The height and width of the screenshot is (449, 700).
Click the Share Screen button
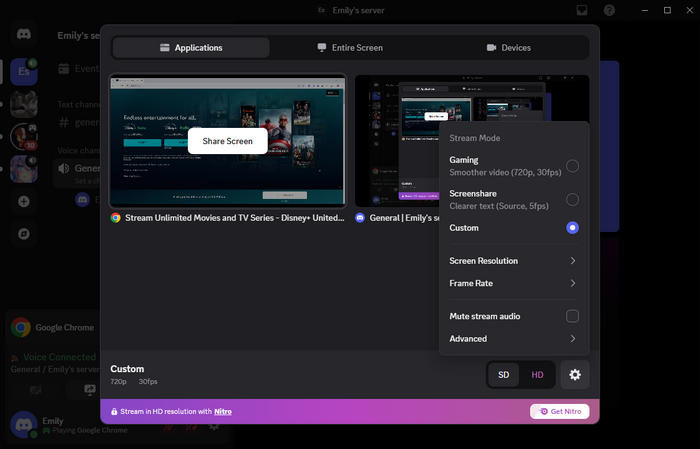pos(228,141)
